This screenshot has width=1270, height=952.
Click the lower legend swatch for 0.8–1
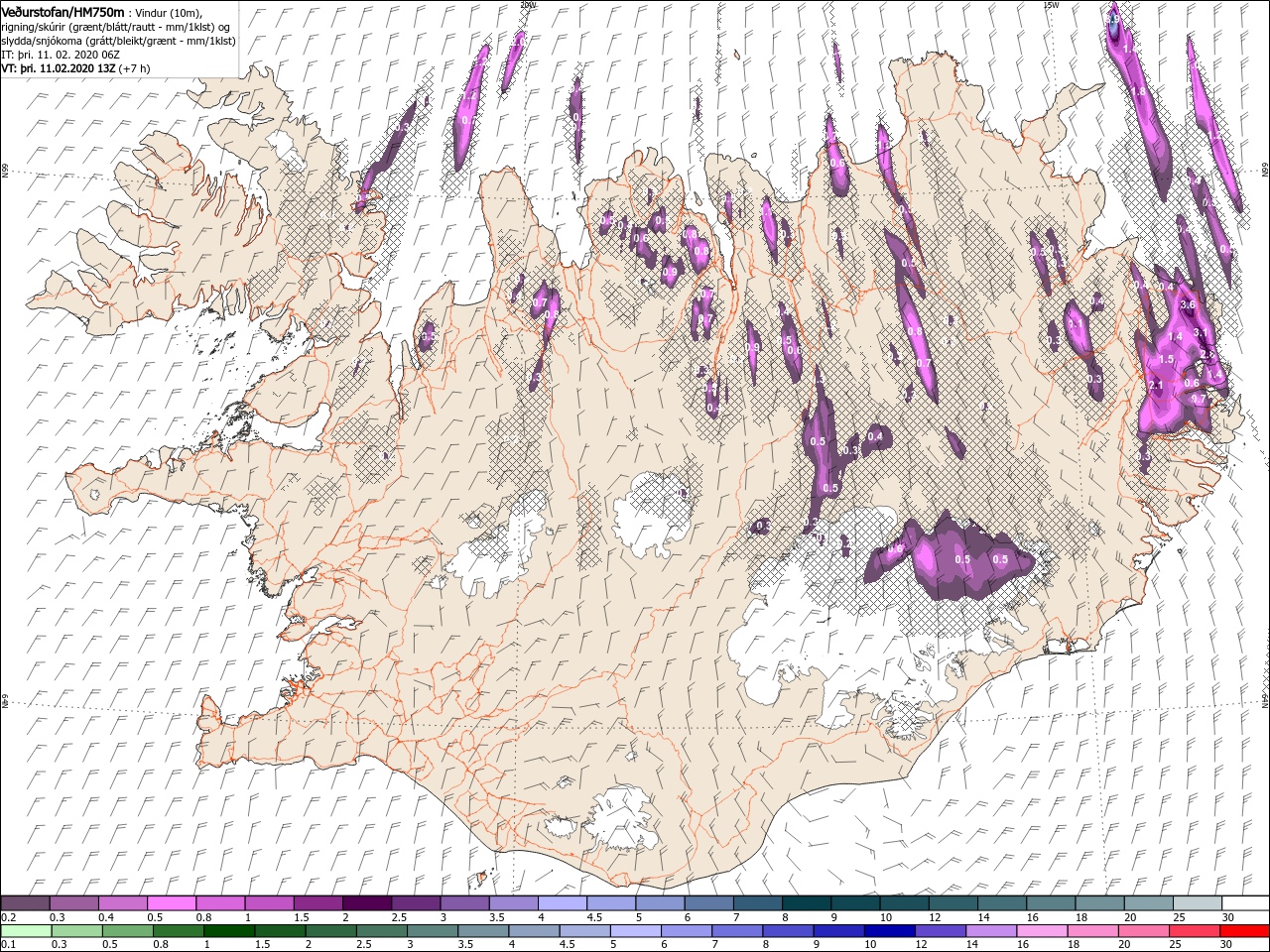(x=178, y=931)
